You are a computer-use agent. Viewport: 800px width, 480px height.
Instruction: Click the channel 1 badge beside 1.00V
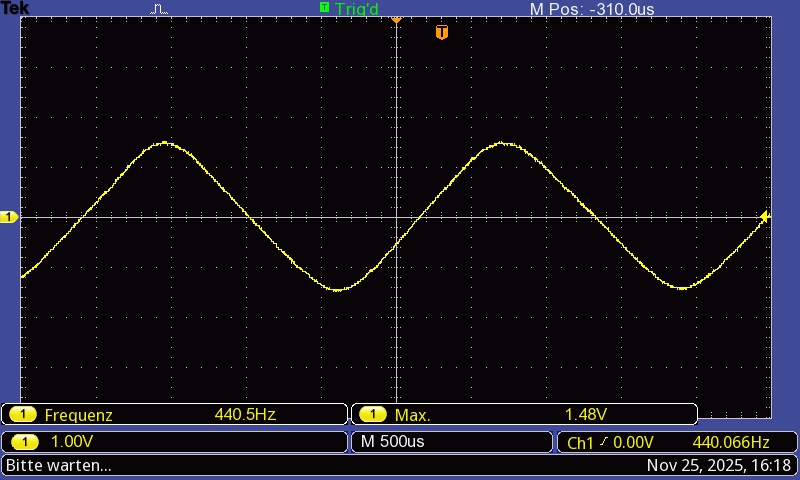(x=23, y=442)
